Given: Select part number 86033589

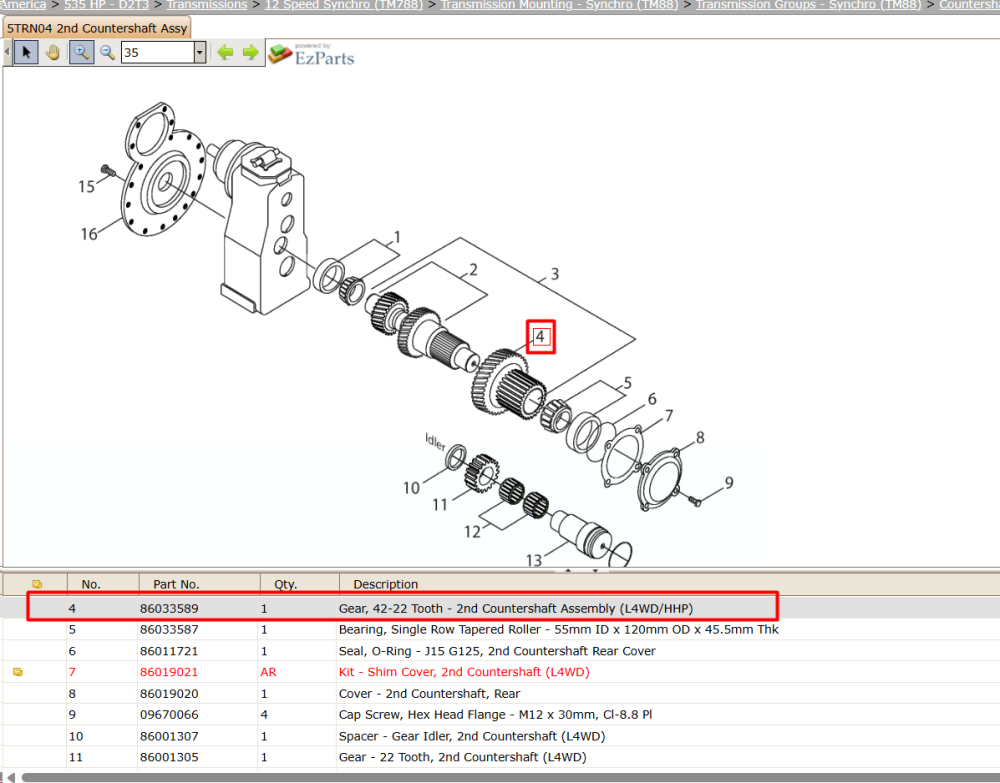Looking at the screenshot, I should (169, 608).
